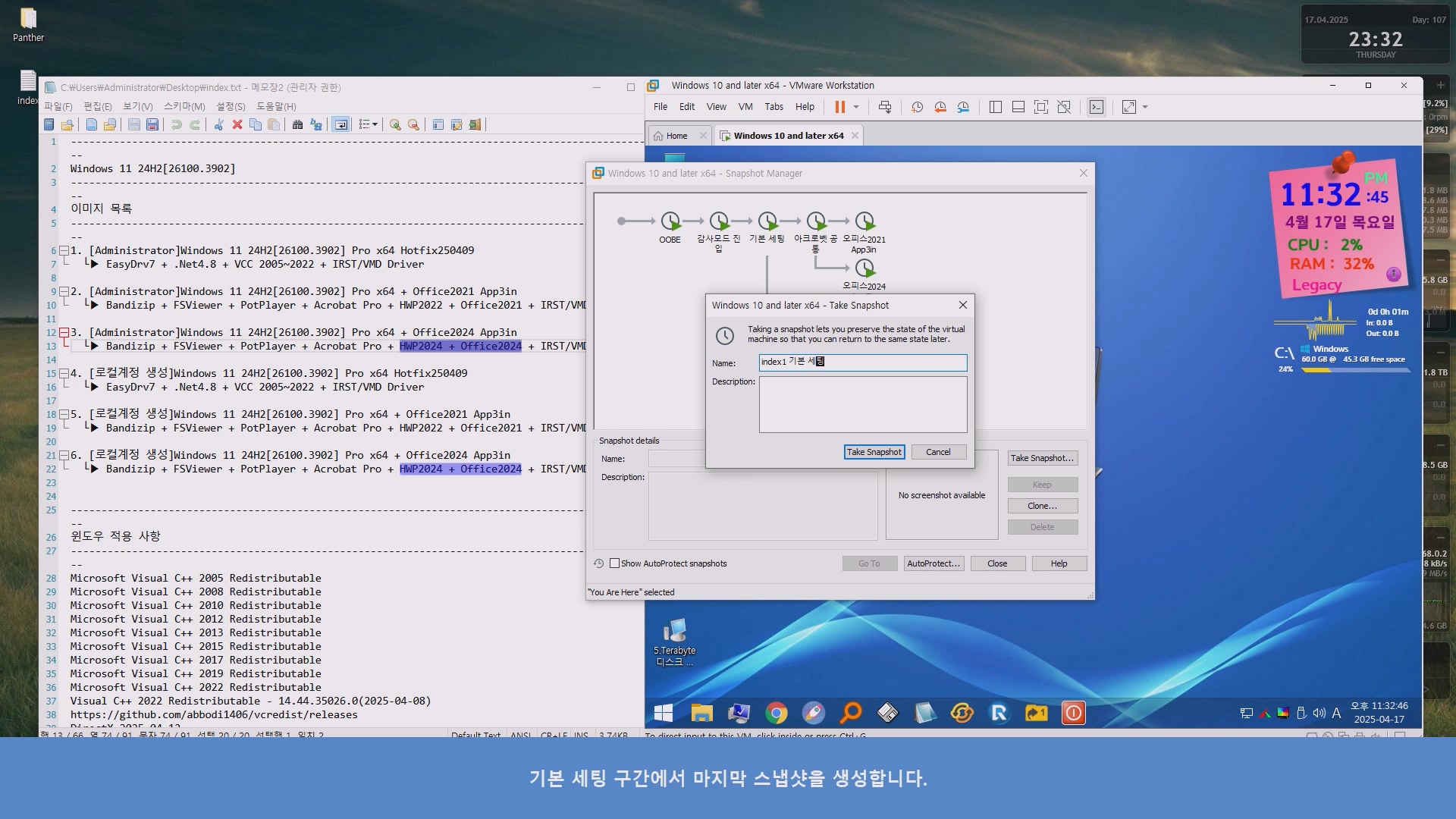Screen dimensions: 1456x819
Task: Open the manage snapshots toolbar icon
Action: coord(963,107)
